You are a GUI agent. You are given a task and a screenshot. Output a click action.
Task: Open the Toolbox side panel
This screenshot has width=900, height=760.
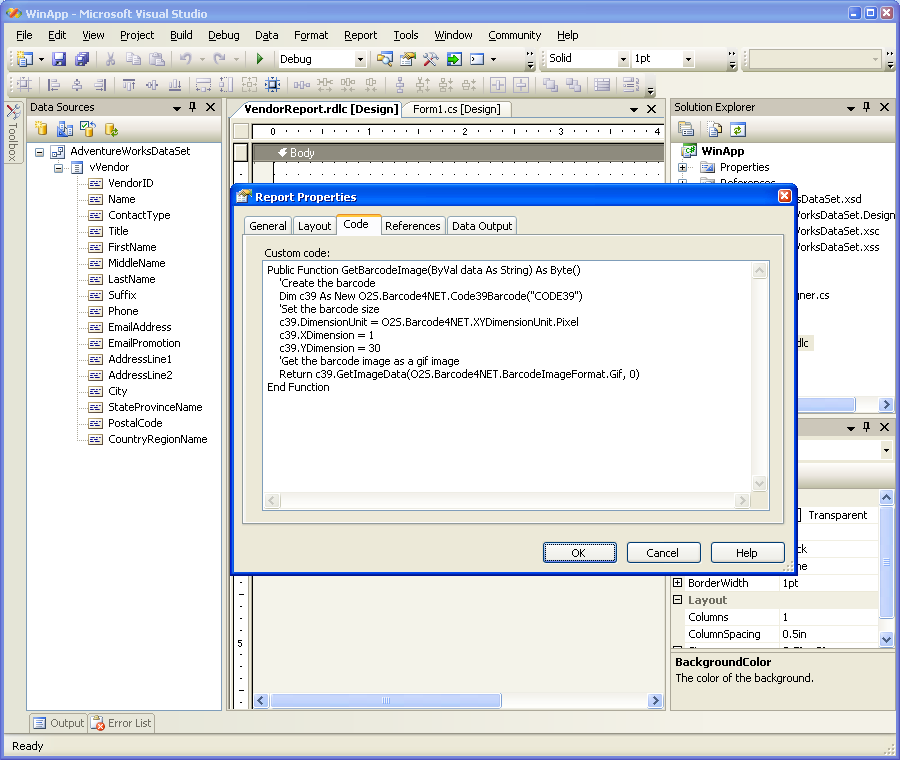pyautogui.click(x=12, y=135)
